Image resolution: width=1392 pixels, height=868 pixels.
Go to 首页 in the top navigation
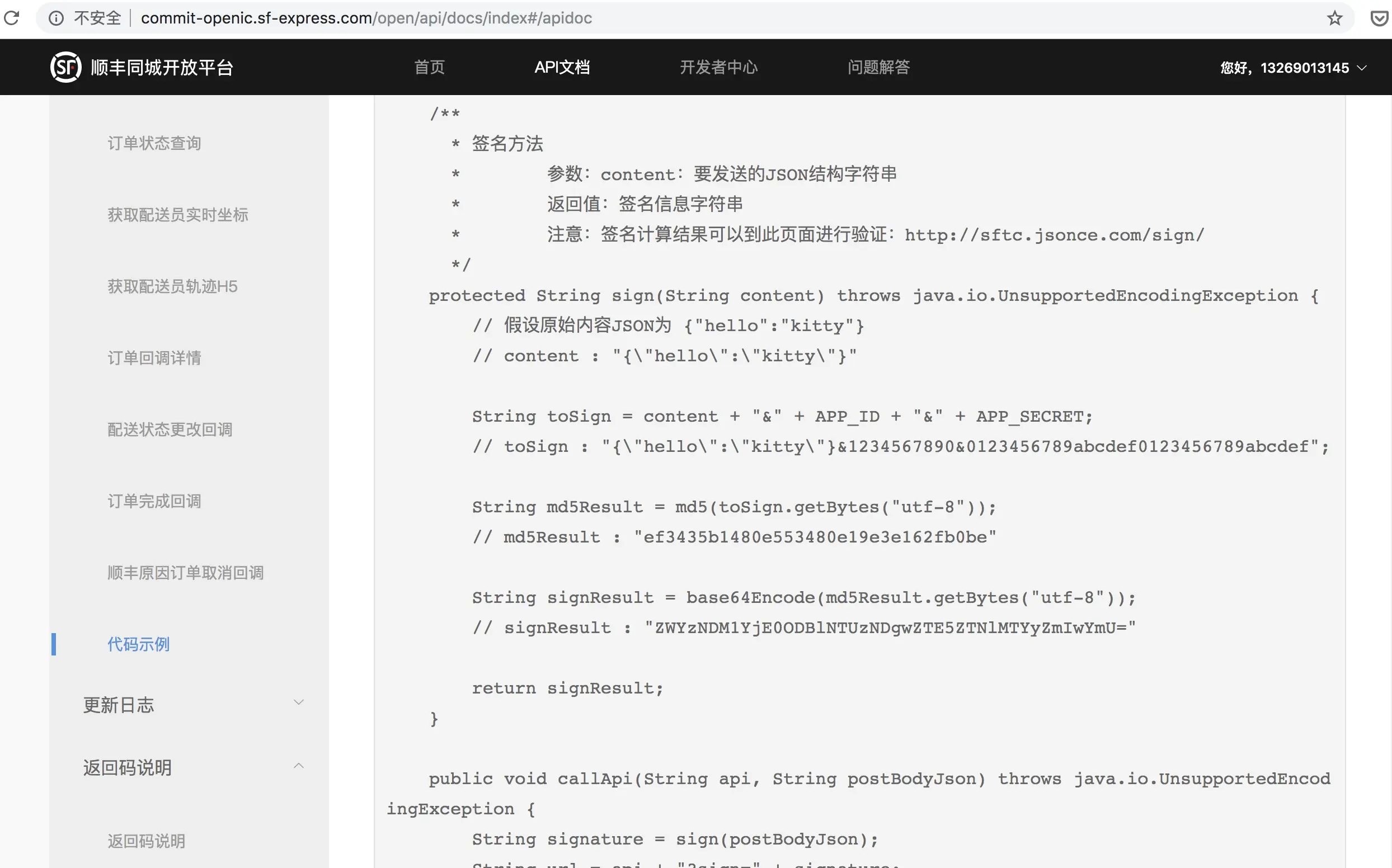click(x=430, y=67)
